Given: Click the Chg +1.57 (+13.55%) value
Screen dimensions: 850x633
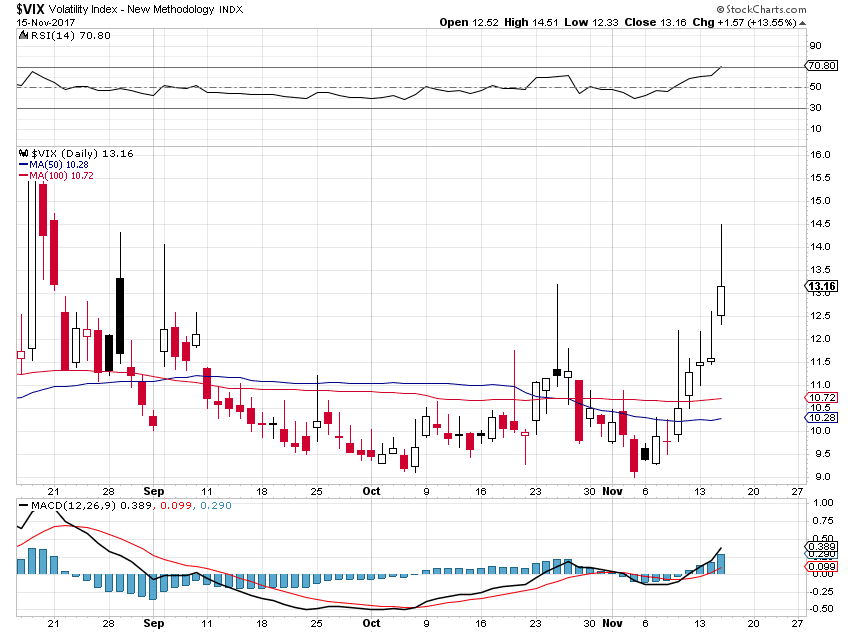Looking at the screenshot, I should click(x=744, y=22).
